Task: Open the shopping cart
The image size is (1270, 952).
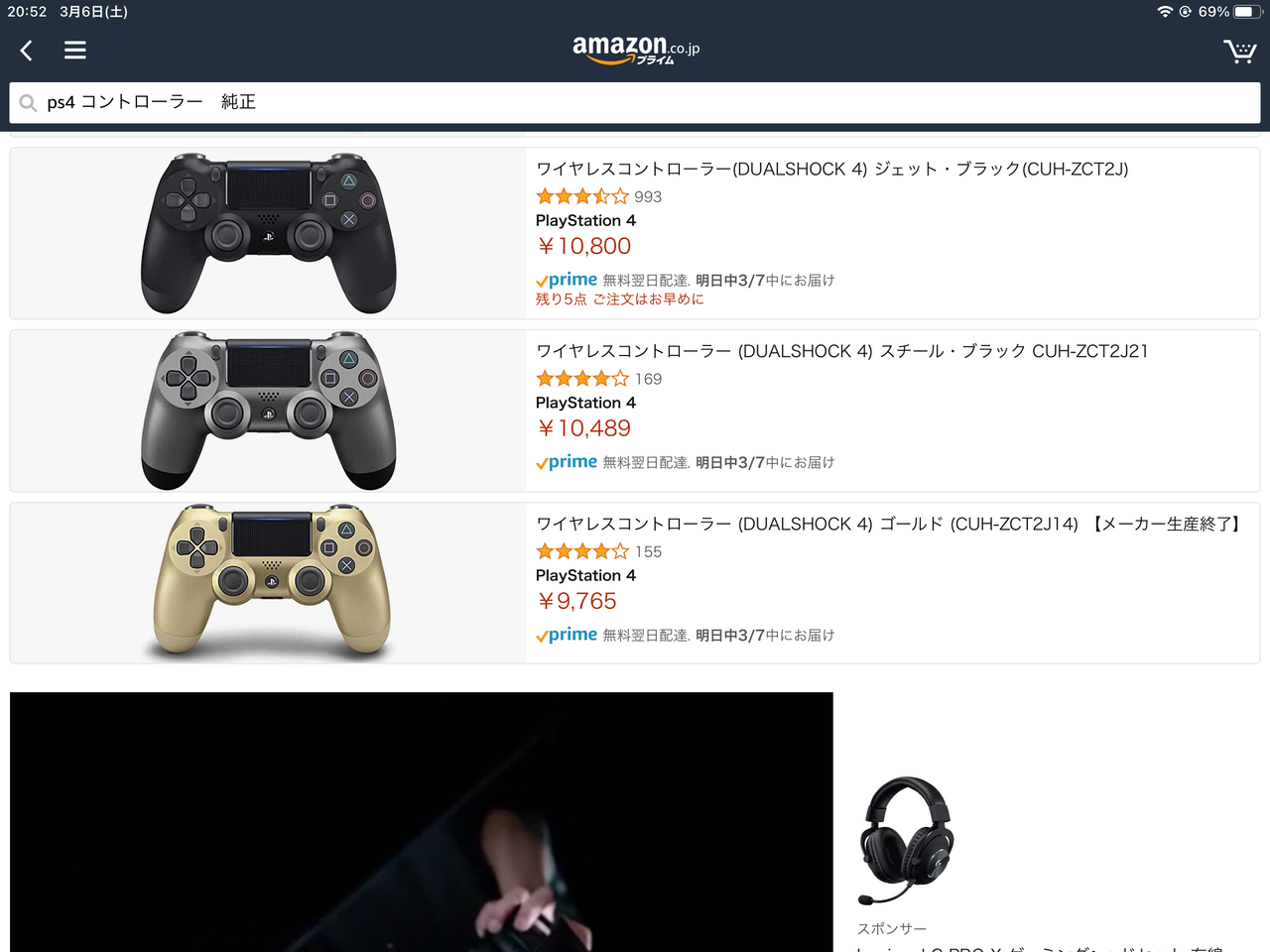Action: point(1239,51)
